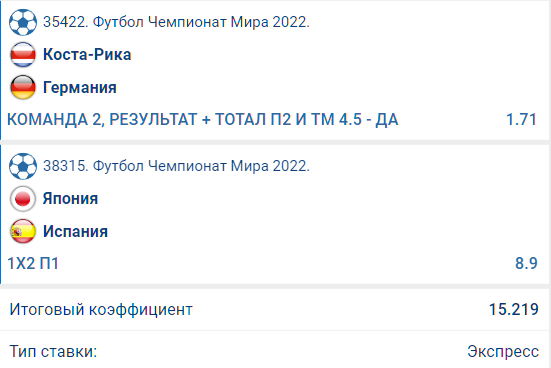Screen dimensions: 551x368
Task: Open the Коста-Рика team name
Action: point(87,55)
